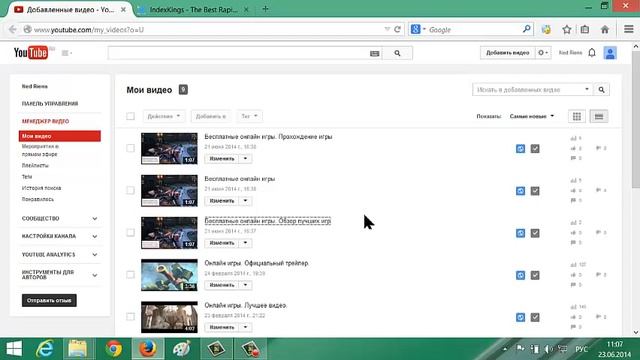Click privacy icon for 'Прохождение игры' video
640x360 pixels.
pyautogui.click(x=520, y=149)
